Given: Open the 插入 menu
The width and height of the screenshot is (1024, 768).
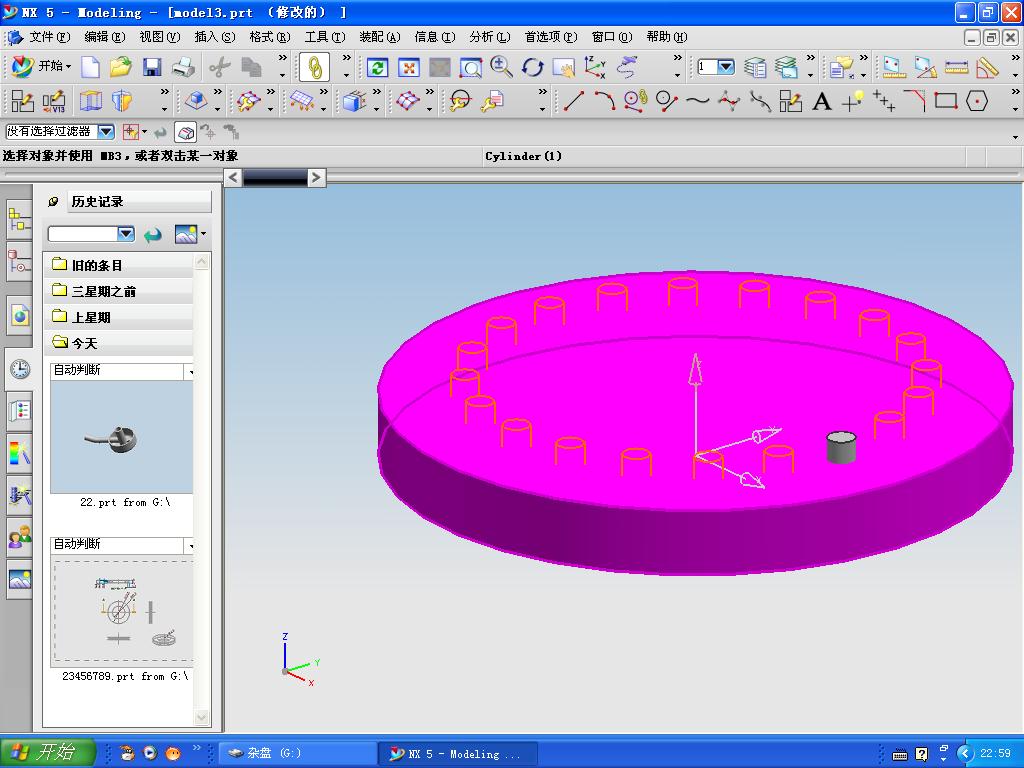Looking at the screenshot, I should 215,37.
